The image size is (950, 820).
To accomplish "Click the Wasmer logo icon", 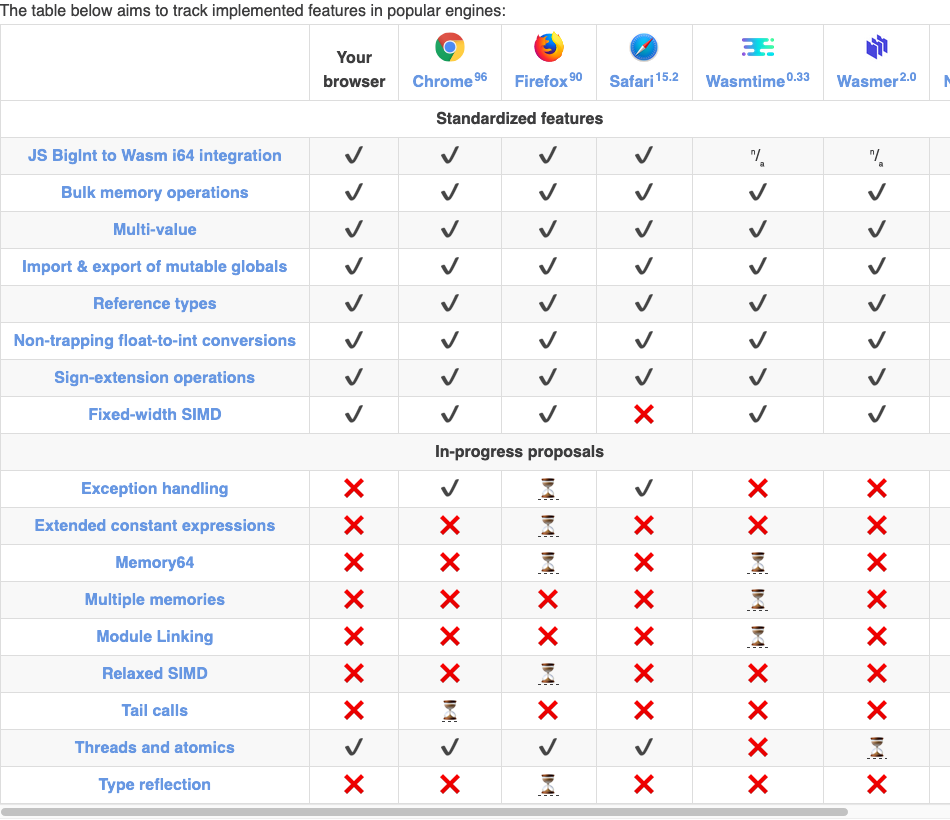I will (876, 47).
